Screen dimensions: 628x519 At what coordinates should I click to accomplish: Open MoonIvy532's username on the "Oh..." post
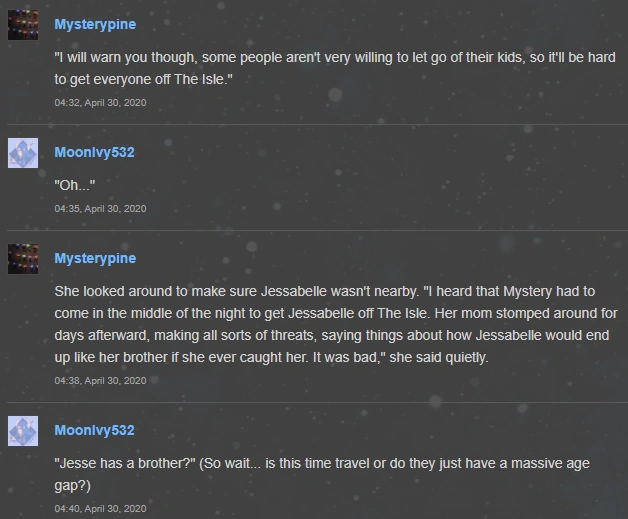tap(94, 152)
